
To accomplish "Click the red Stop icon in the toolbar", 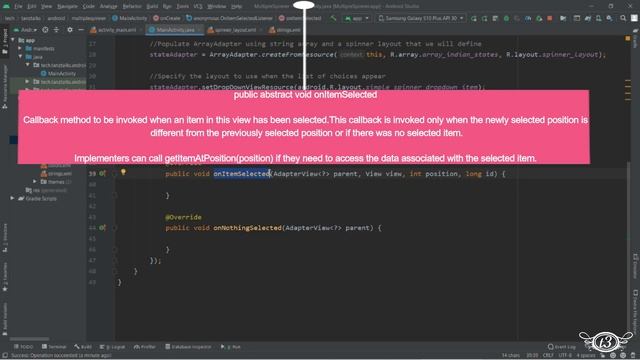I will (x=550, y=18).
